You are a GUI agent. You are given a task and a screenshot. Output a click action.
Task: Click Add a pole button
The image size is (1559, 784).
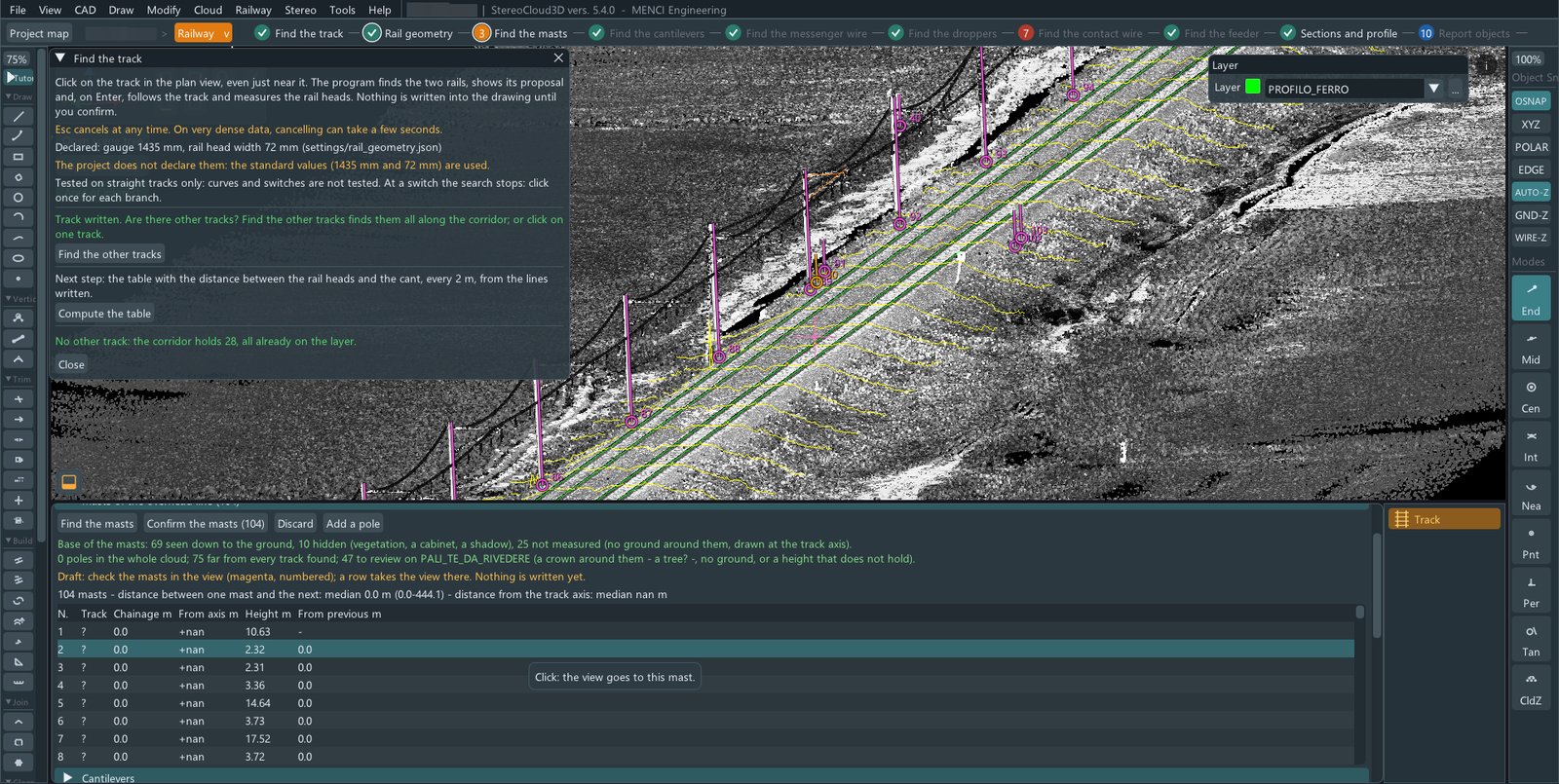click(353, 524)
